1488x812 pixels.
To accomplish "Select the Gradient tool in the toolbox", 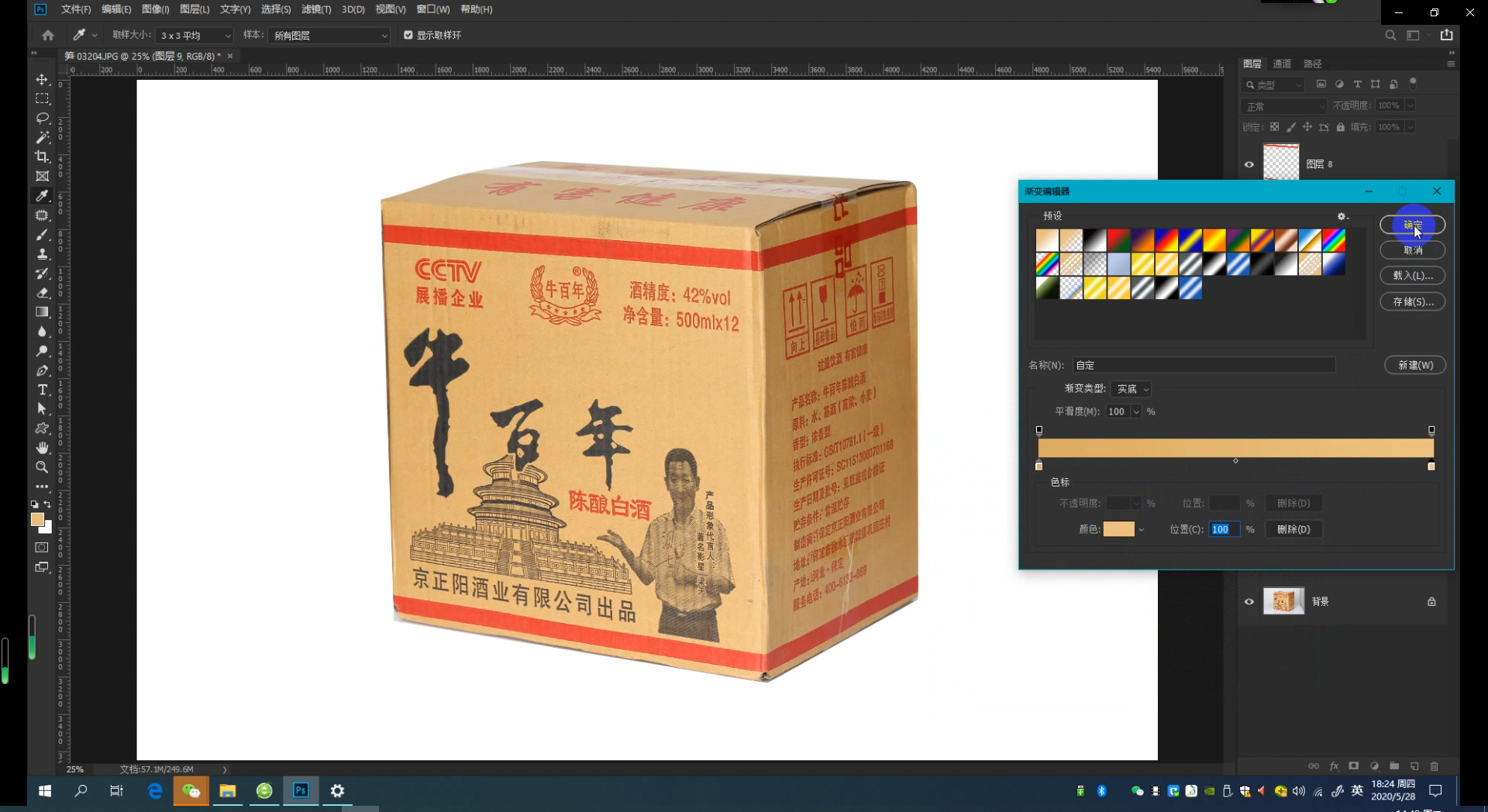I will pos(42,311).
